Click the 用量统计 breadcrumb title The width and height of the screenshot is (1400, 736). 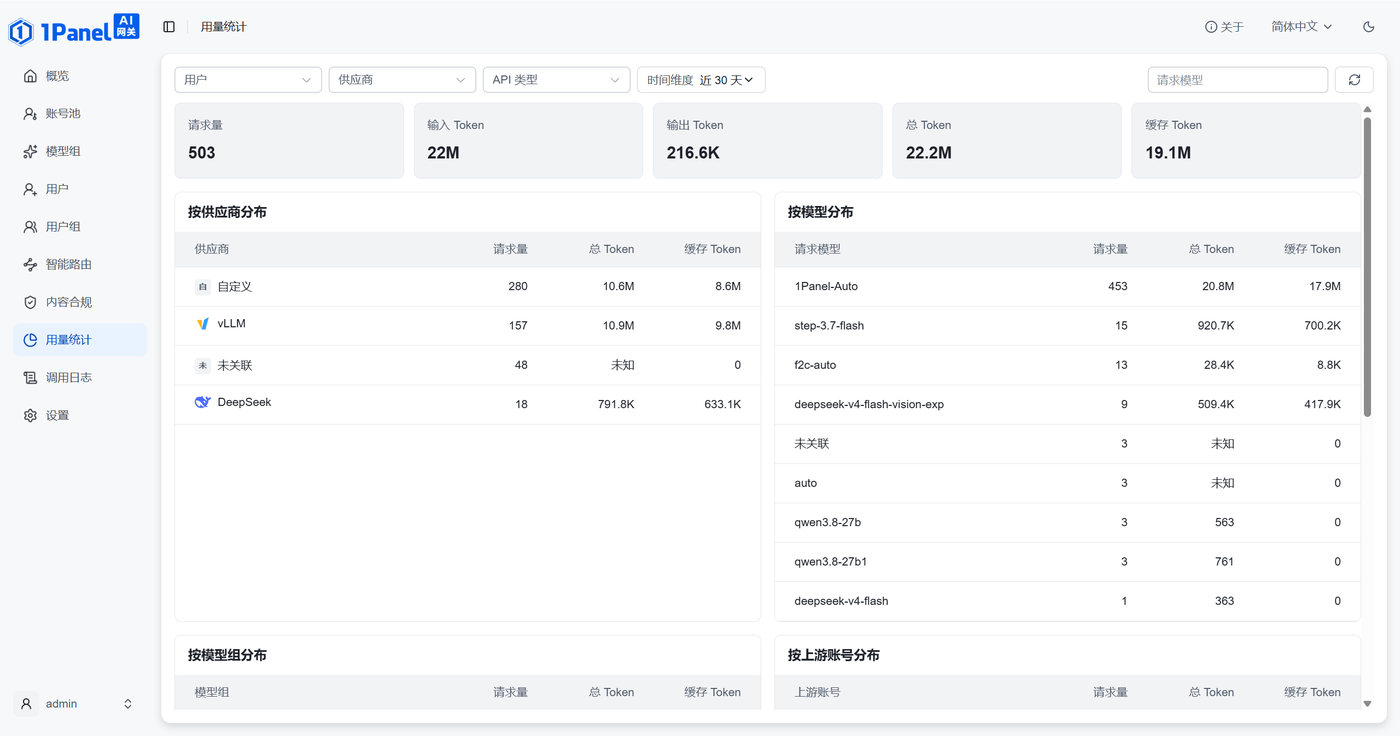(x=223, y=27)
